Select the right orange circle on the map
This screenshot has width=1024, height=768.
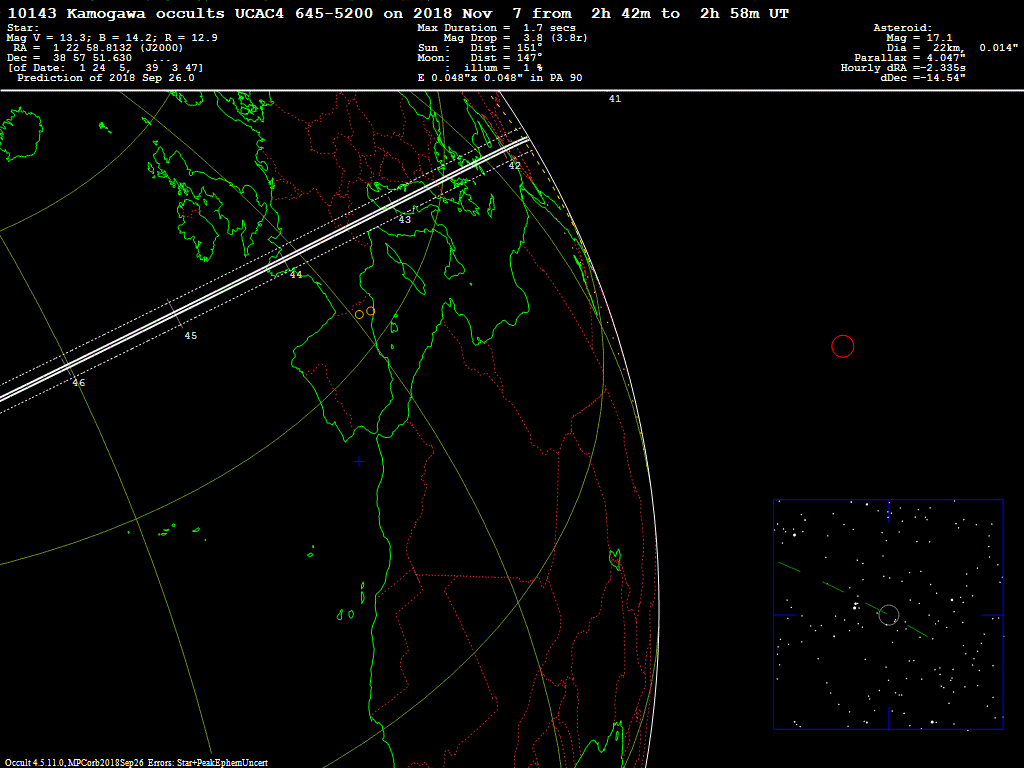tap(371, 311)
